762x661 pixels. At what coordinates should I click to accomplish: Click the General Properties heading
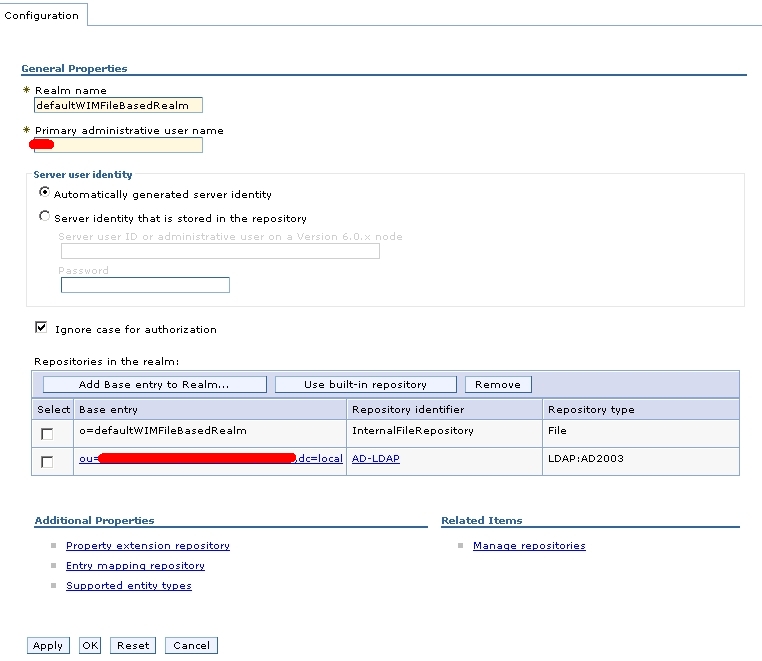click(74, 69)
